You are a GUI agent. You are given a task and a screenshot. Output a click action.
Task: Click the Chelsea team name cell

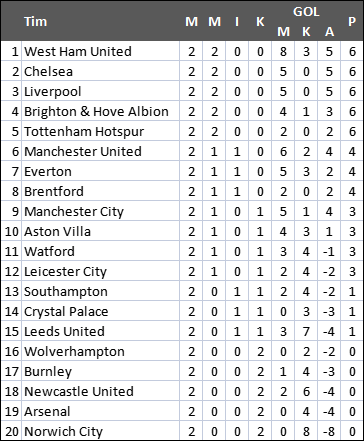tap(100, 71)
